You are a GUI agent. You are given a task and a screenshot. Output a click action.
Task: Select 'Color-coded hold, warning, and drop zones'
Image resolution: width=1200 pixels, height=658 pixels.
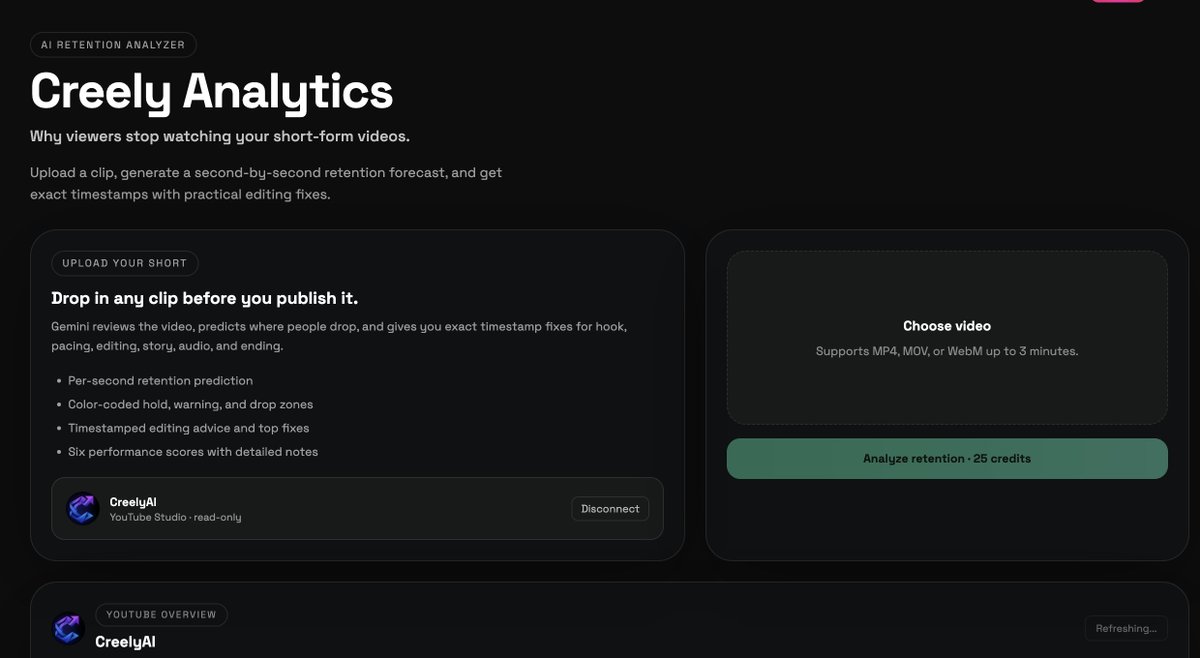[x=190, y=405]
